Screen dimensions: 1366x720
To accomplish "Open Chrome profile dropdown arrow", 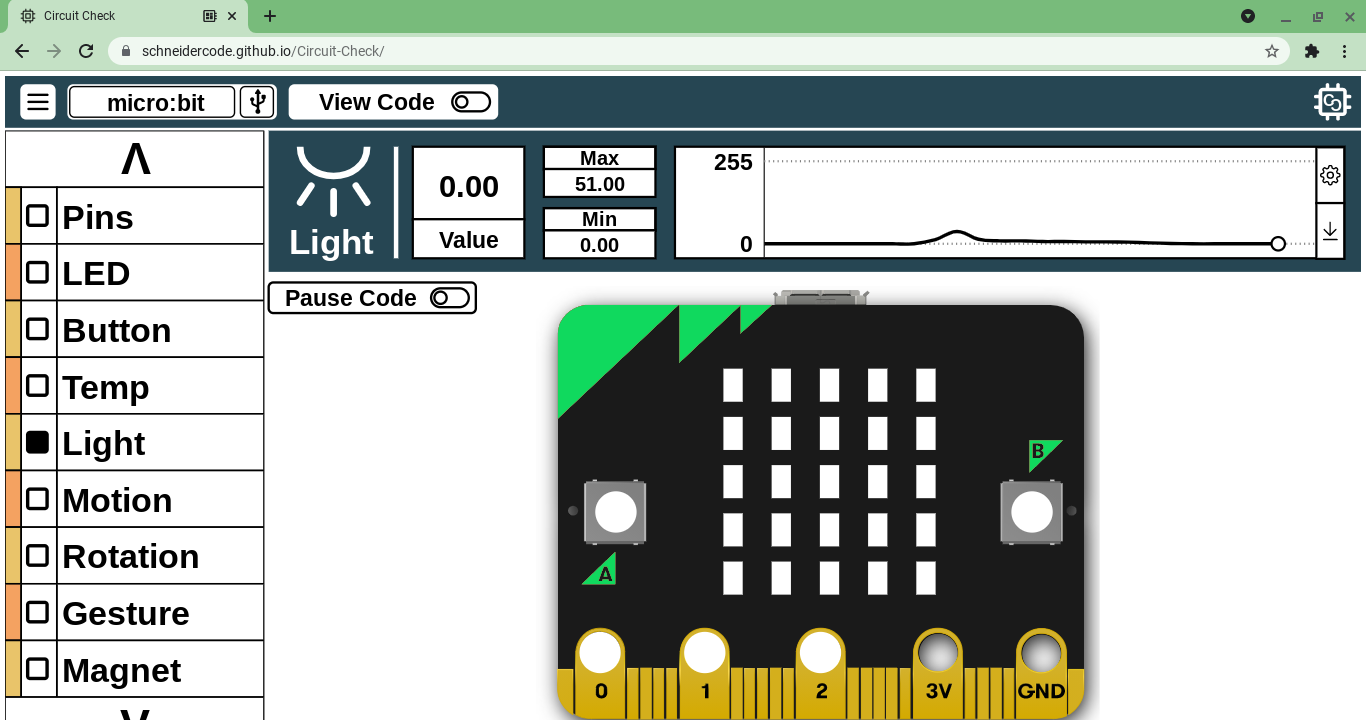I will coord(1248,16).
